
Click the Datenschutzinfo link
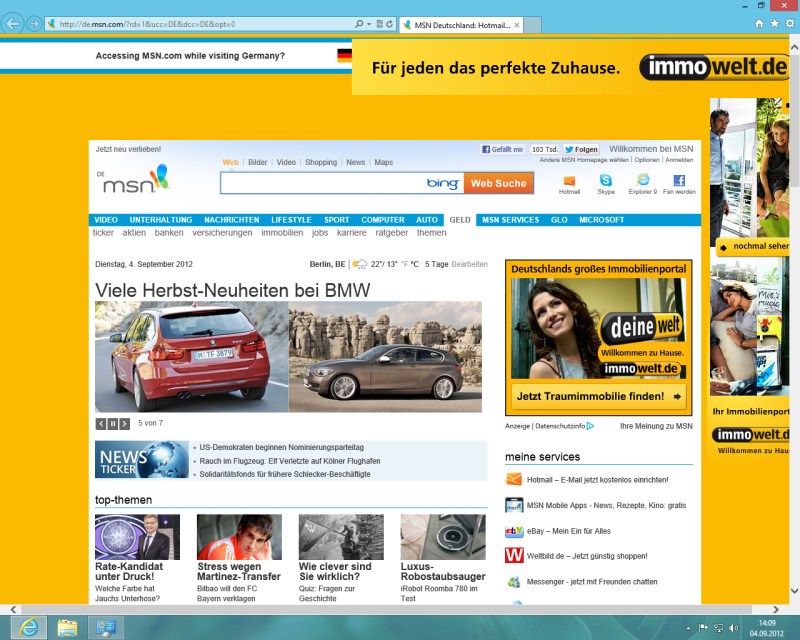(560, 426)
